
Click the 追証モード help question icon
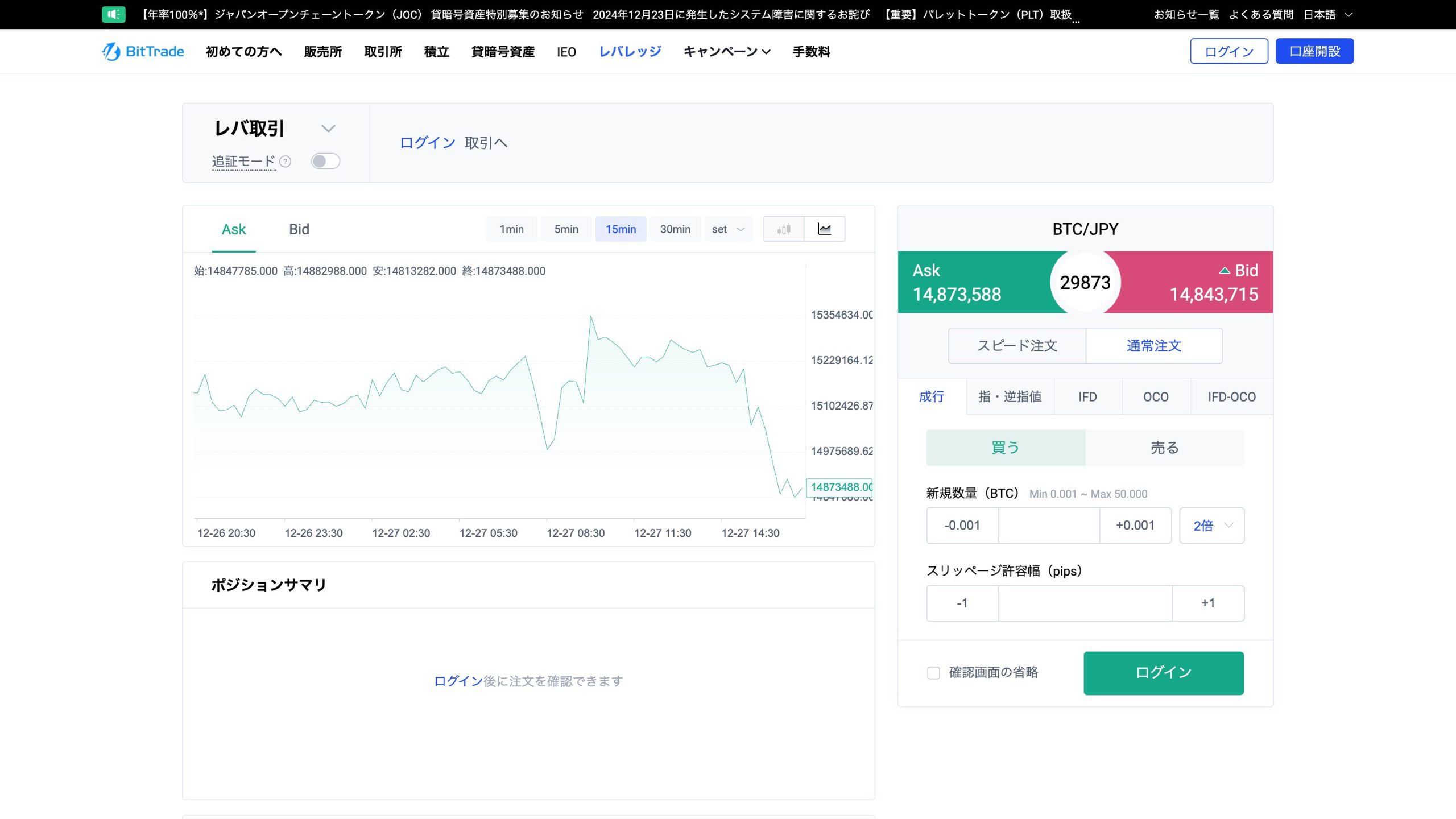coord(286,162)
